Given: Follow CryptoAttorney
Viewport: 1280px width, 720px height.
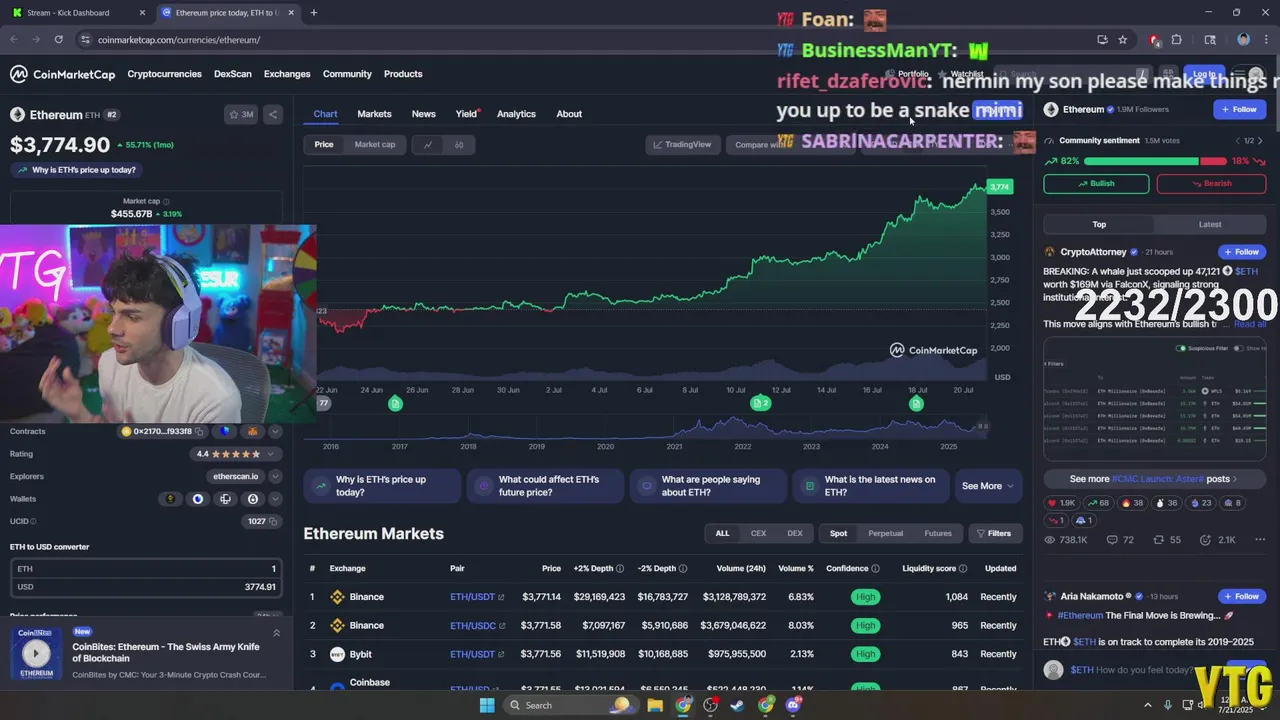Looking at the screenshot, I should point(1241,252).
